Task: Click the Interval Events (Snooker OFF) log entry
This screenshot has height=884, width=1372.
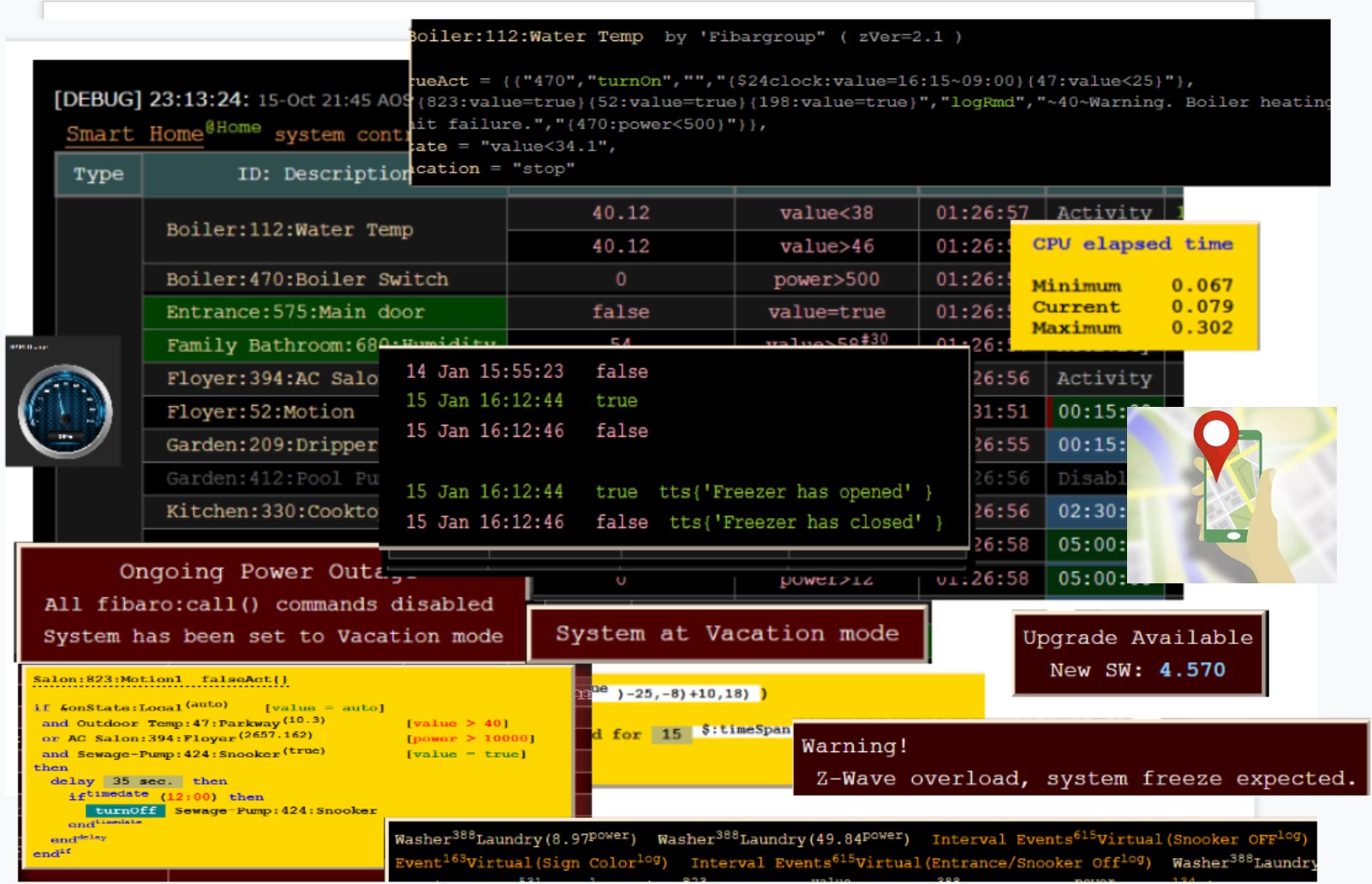Action: 1119,839
